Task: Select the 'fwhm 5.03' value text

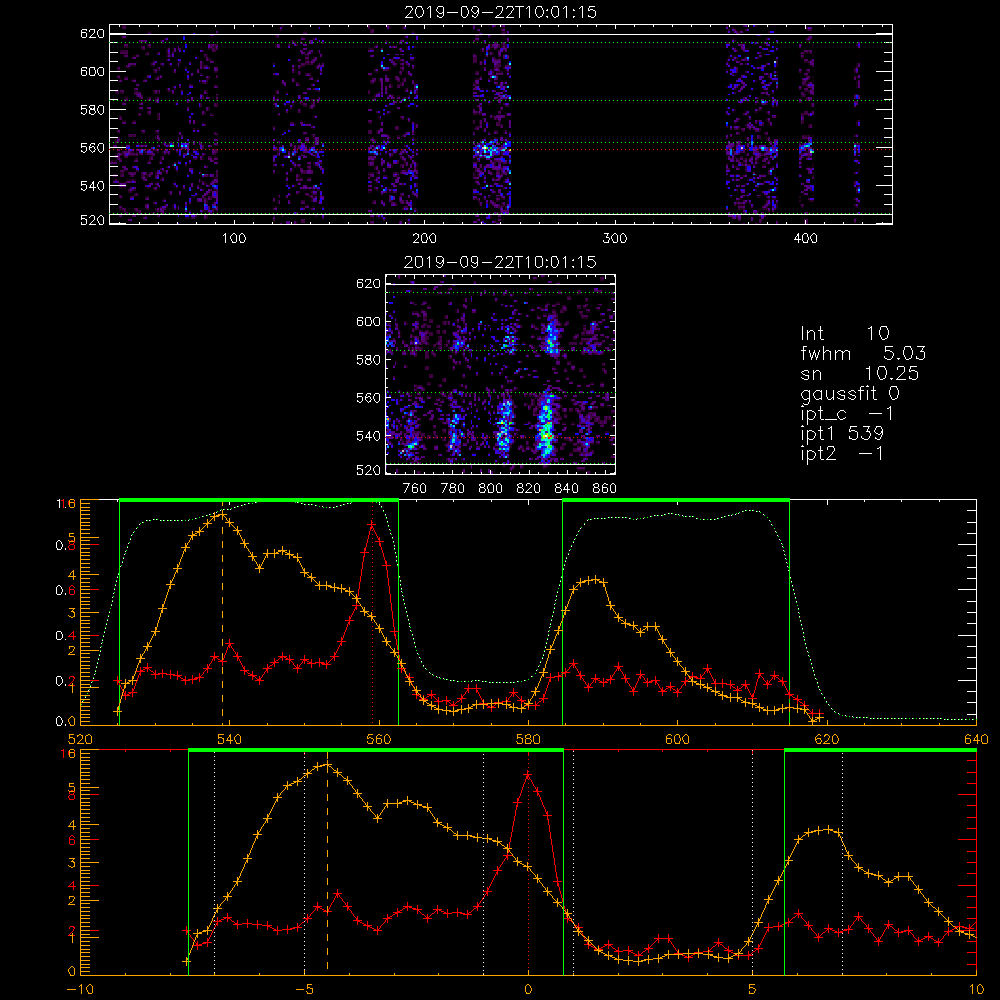Action: 863,353
